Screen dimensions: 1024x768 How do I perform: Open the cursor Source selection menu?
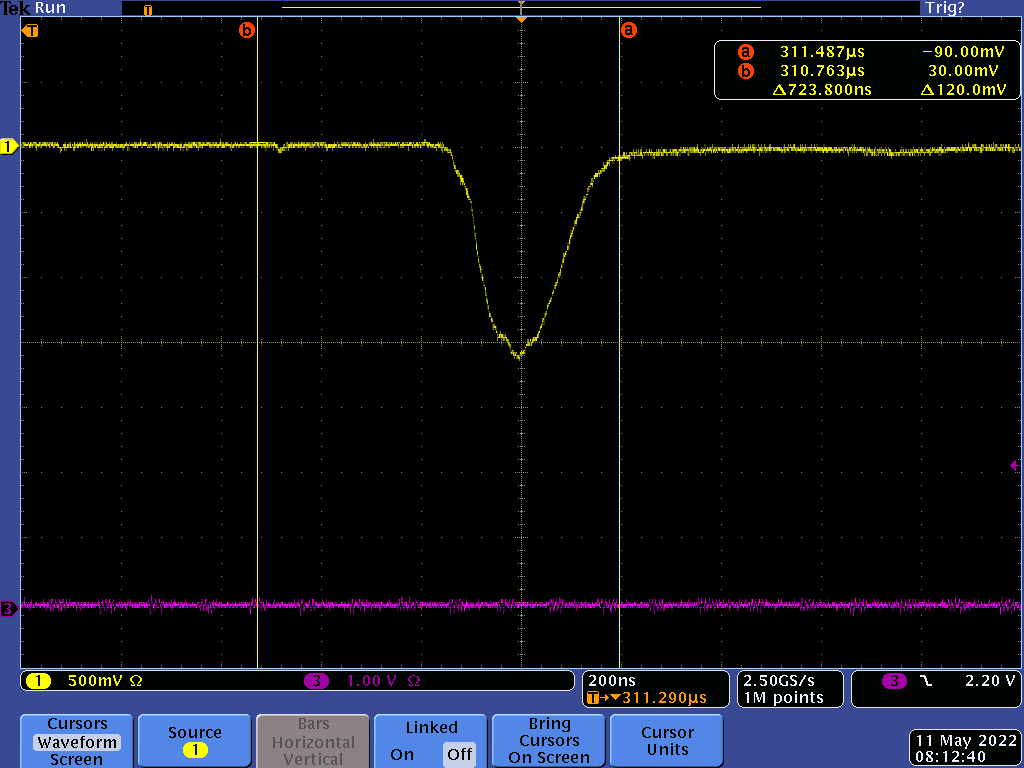(x=194, y=740)
